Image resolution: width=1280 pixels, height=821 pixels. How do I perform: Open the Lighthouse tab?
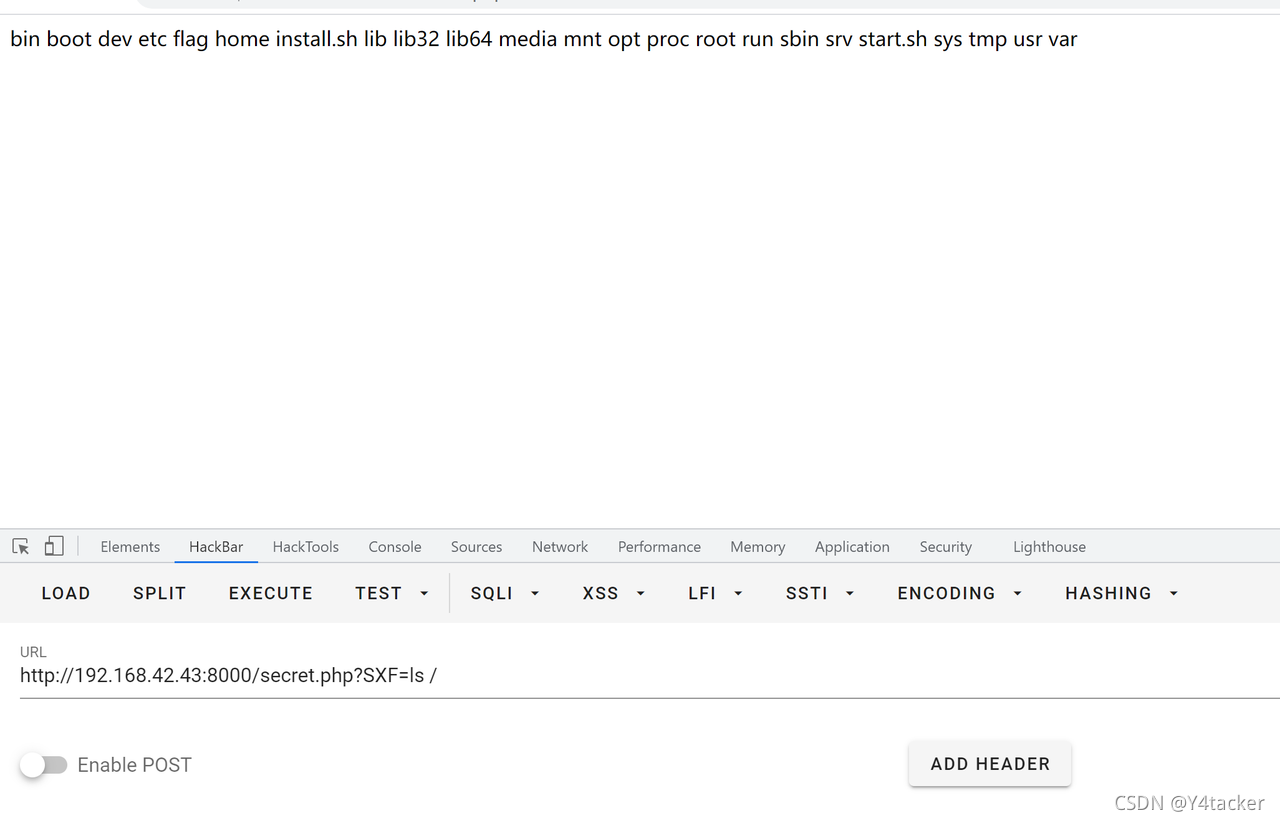point(1049,547)
